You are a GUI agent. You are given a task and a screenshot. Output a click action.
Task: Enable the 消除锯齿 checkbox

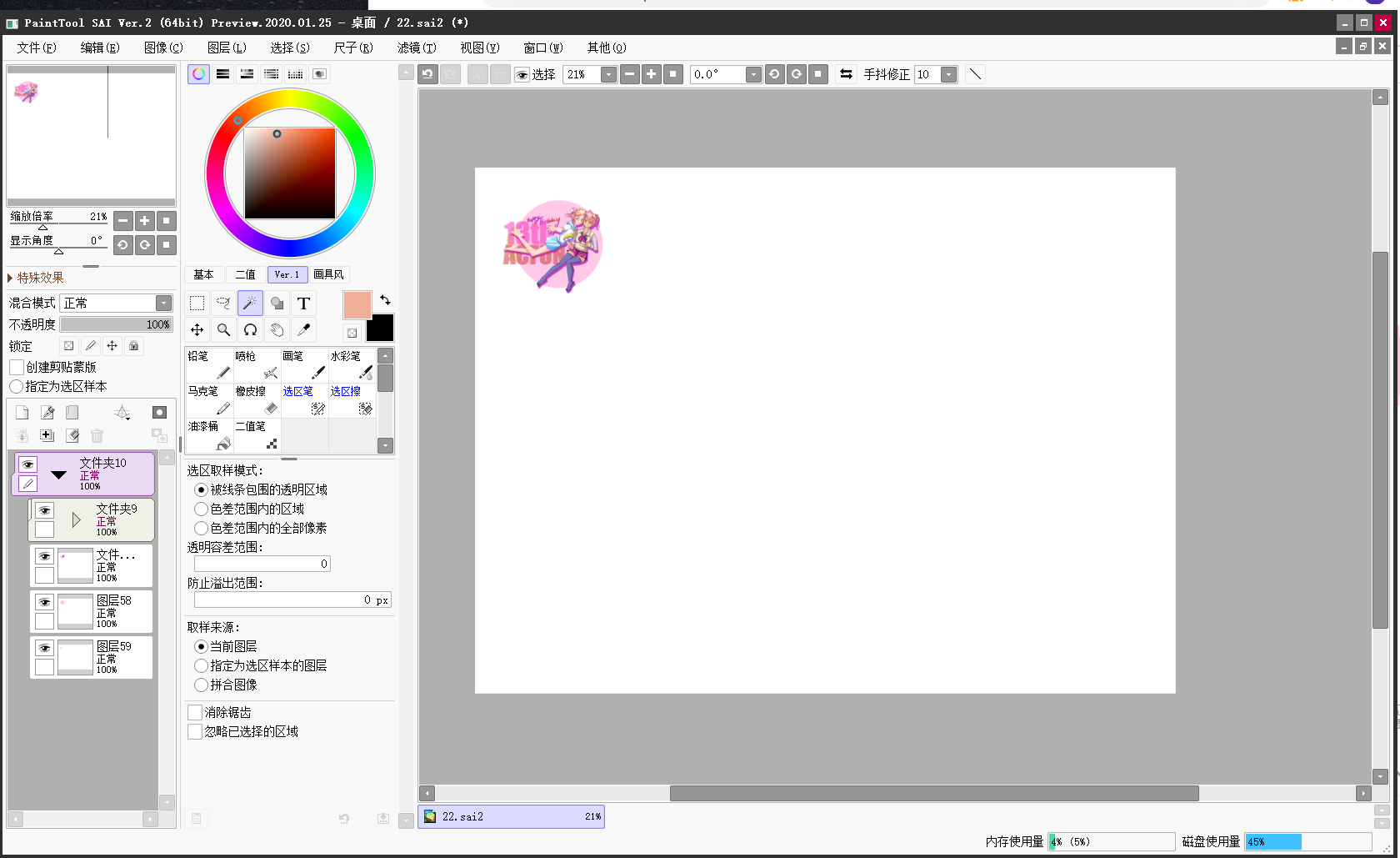coord(196,712)
